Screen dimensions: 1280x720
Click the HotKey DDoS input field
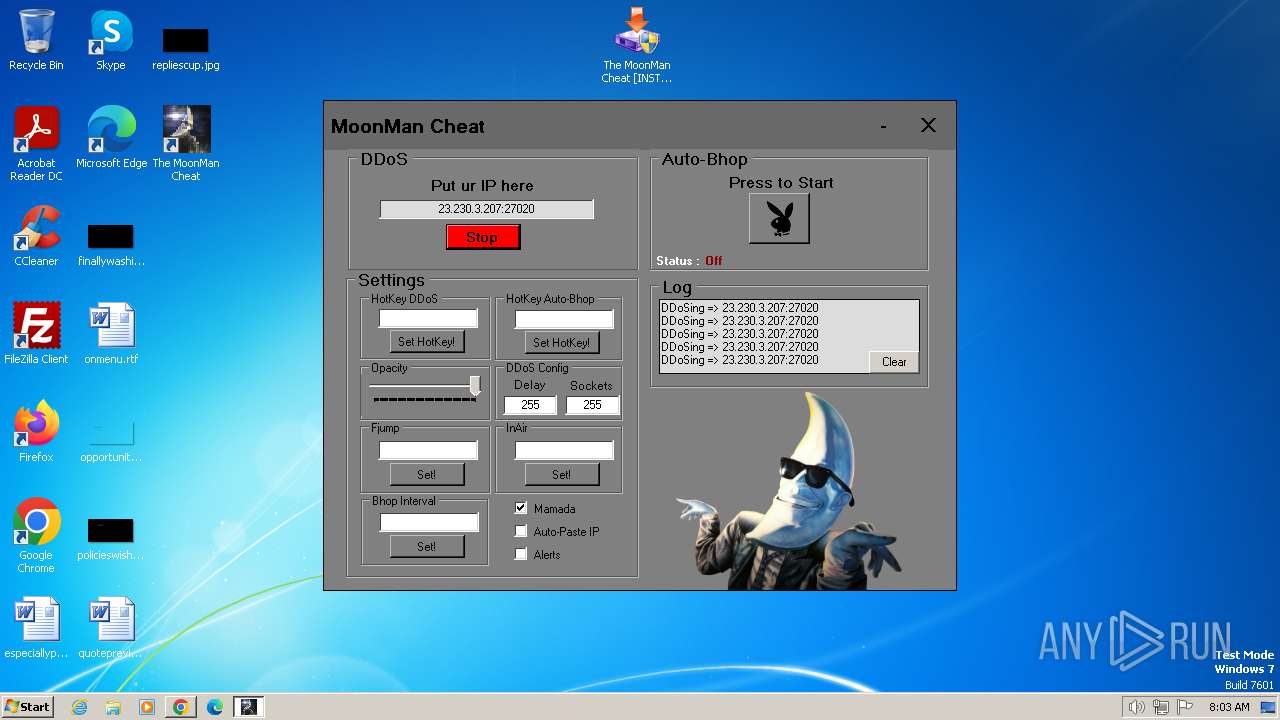[428, 318]
